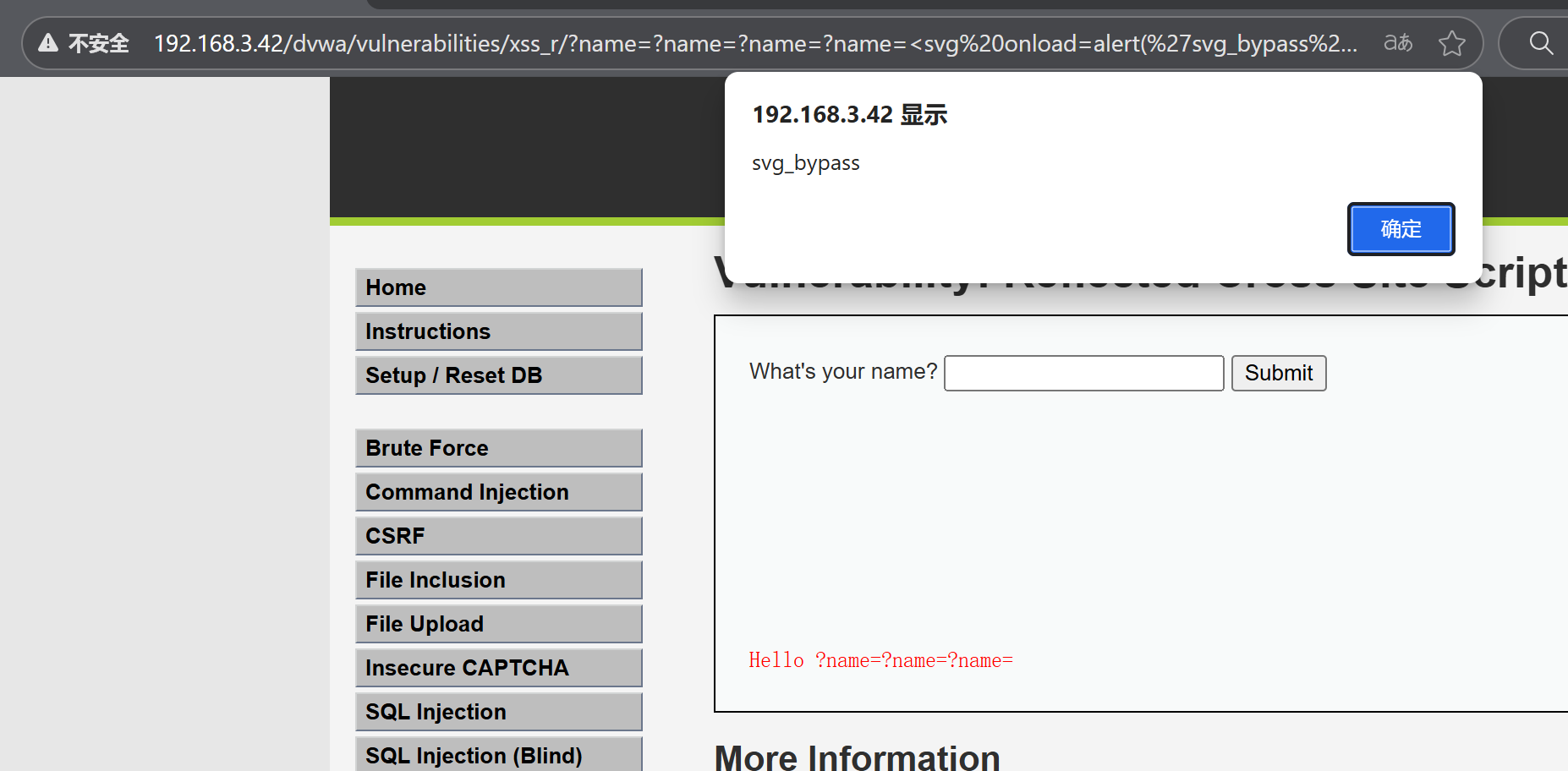
Task: Click the svg_bypass alert message
Action: click(x=805, y=163)
